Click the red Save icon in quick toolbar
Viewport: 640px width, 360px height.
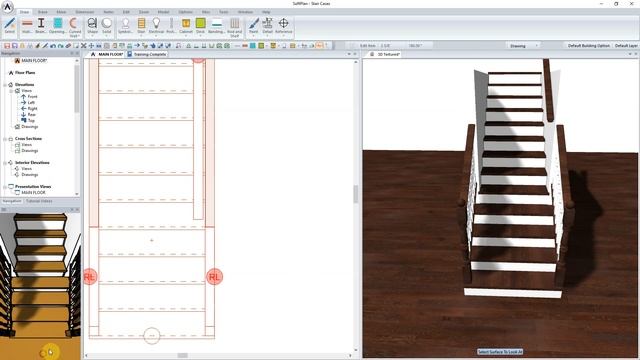[7, 46]
